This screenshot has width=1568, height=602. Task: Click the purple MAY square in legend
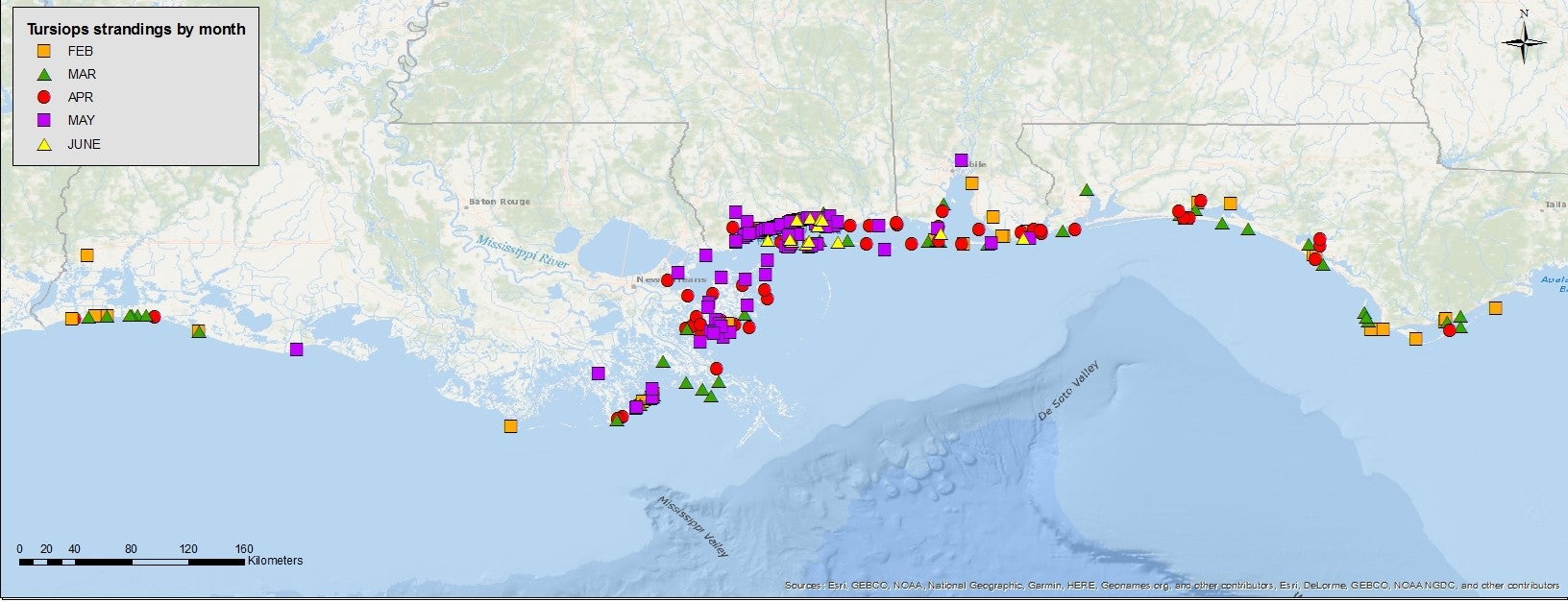click(43, 120)
